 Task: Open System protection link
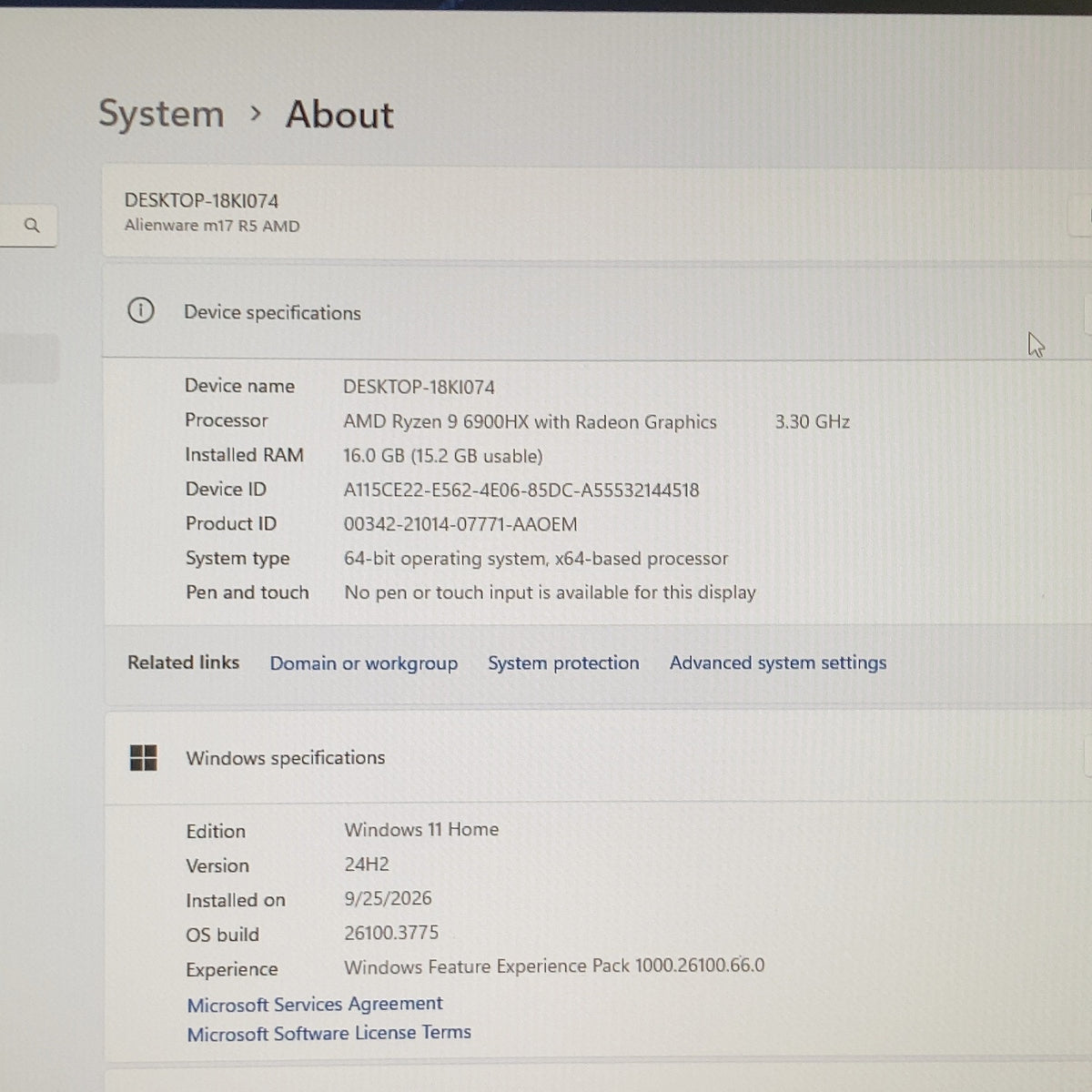563,663
